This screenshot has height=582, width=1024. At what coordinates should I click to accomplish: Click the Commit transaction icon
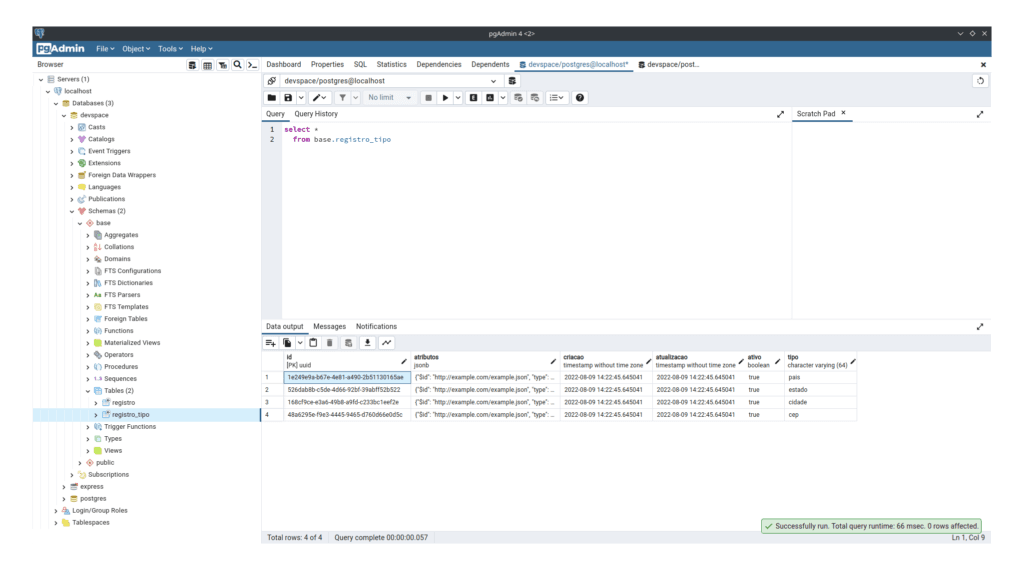[x=518, y=98]
